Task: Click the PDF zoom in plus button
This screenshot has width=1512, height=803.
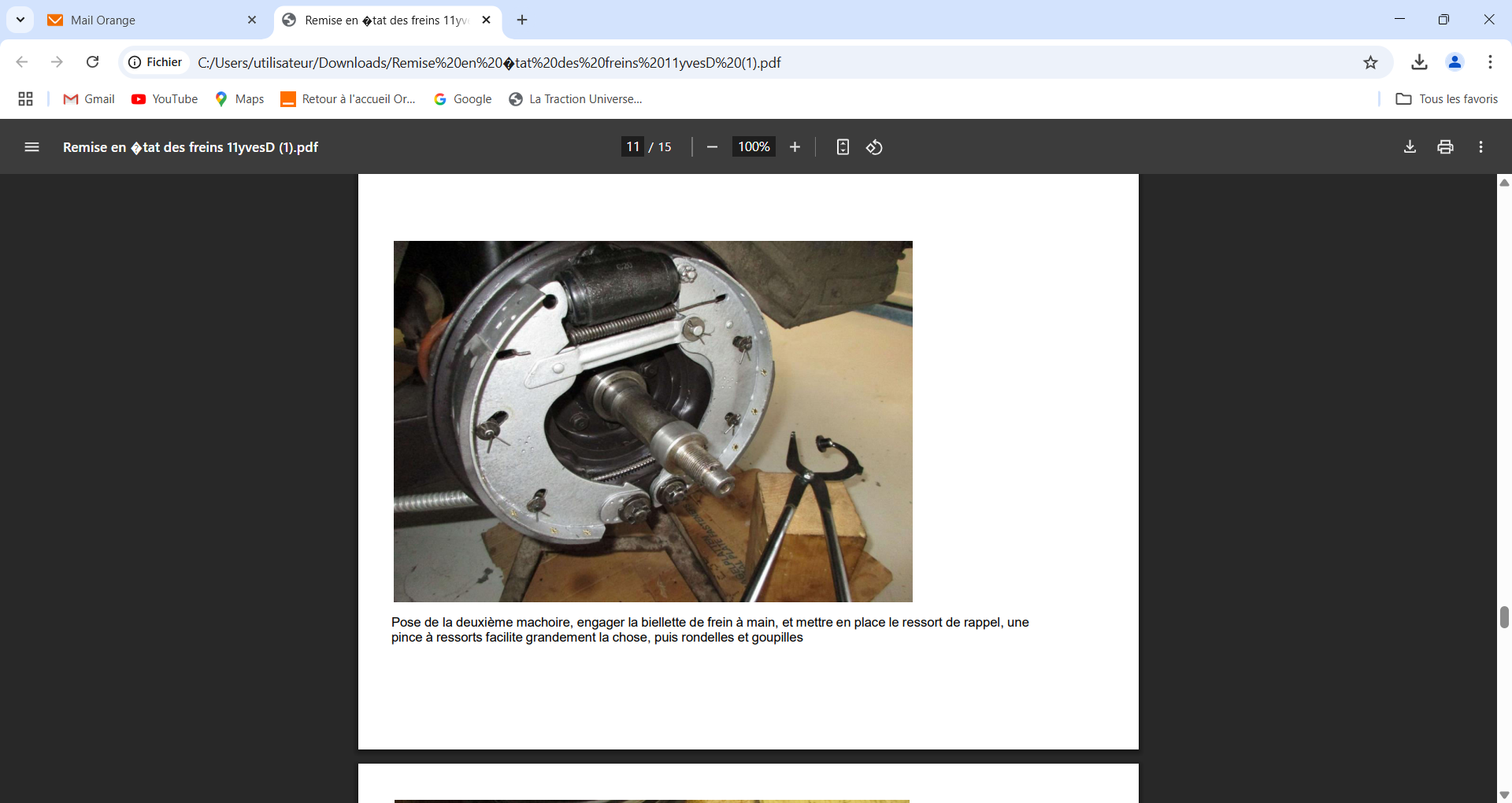Action: tap(795, 147)
